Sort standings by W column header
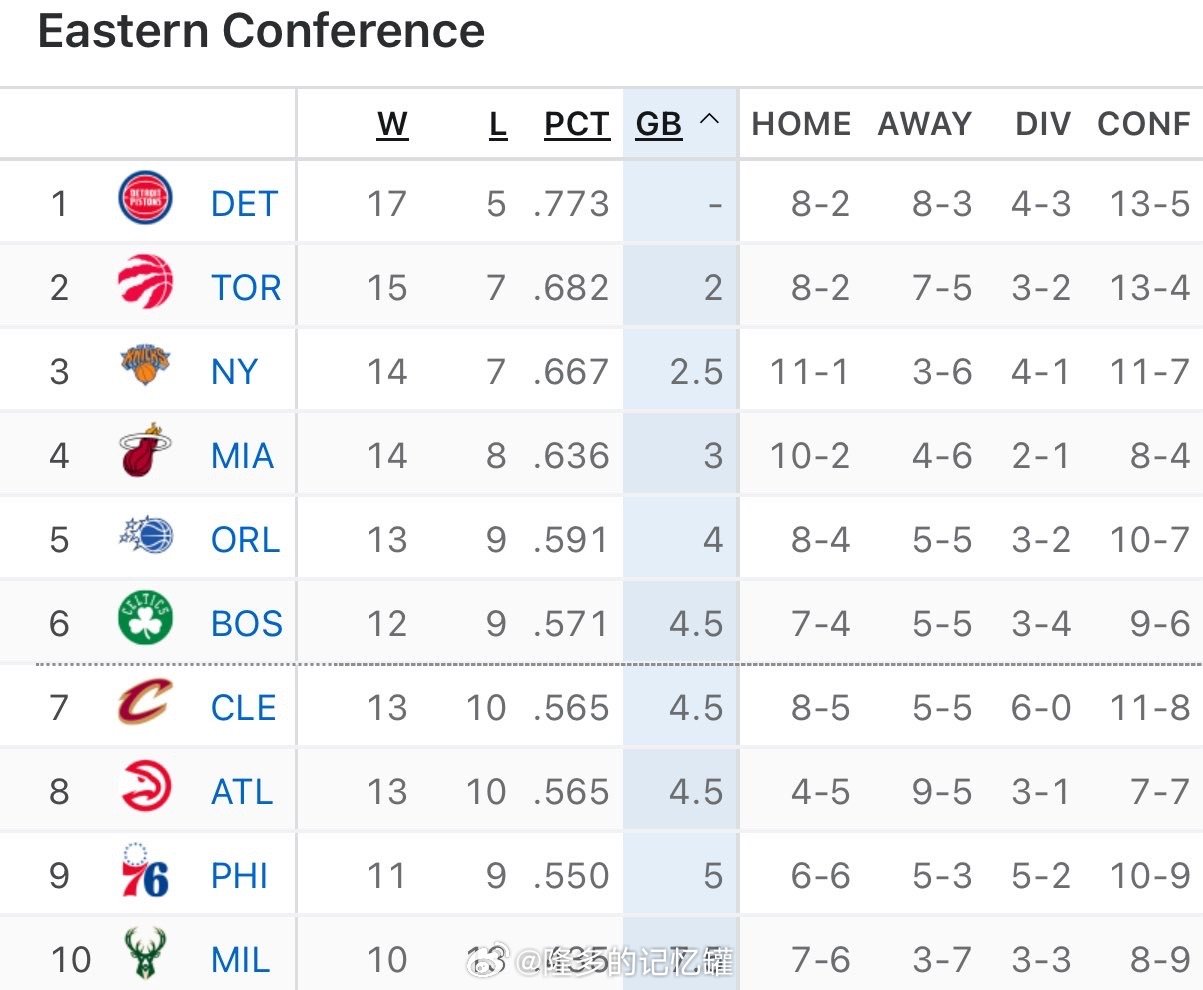1203x990 pixels. pyautogui.click(x=392, y=124)
